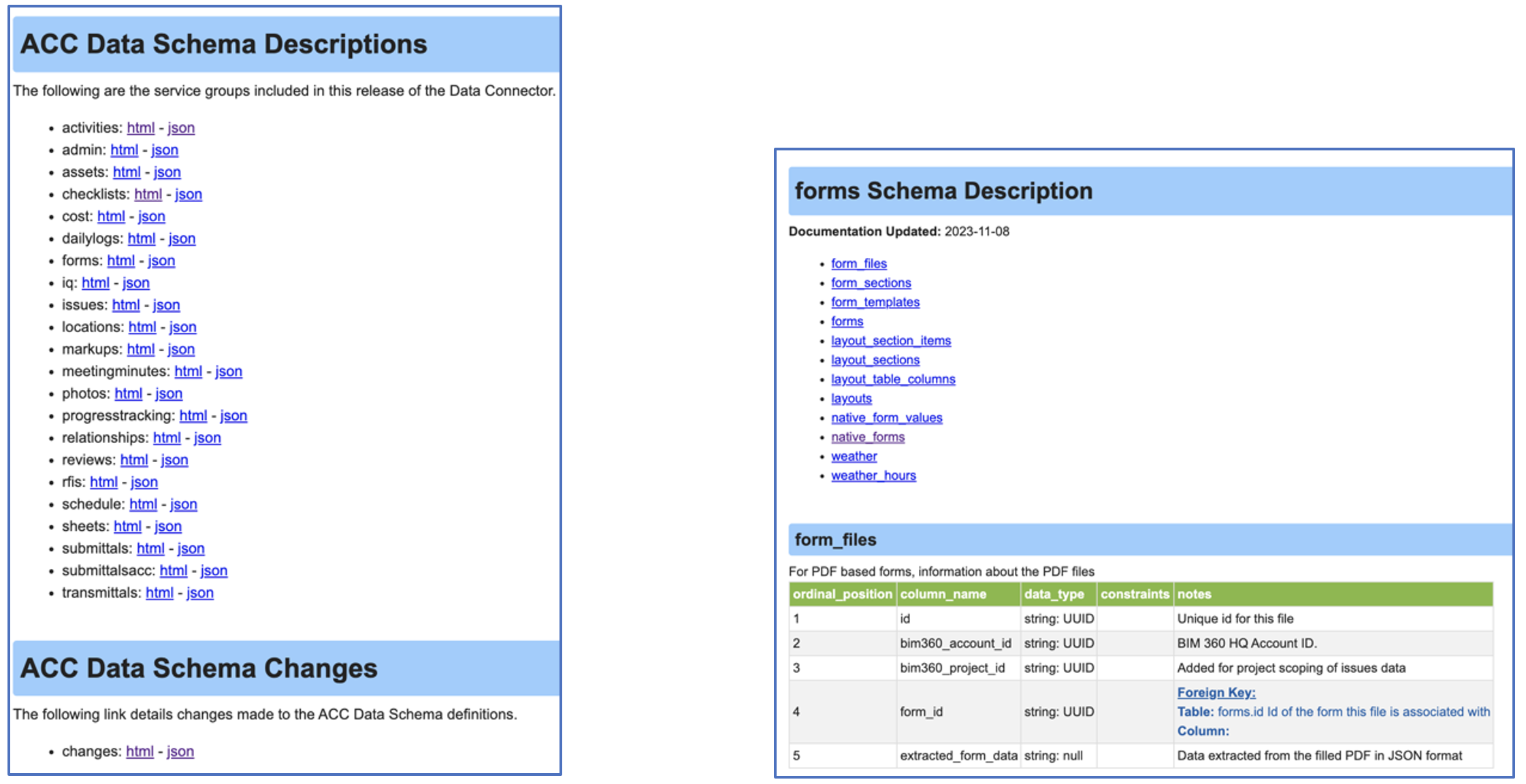Open the issues json link
This screenshot has width=1526, height=784.
coord(165,304)
